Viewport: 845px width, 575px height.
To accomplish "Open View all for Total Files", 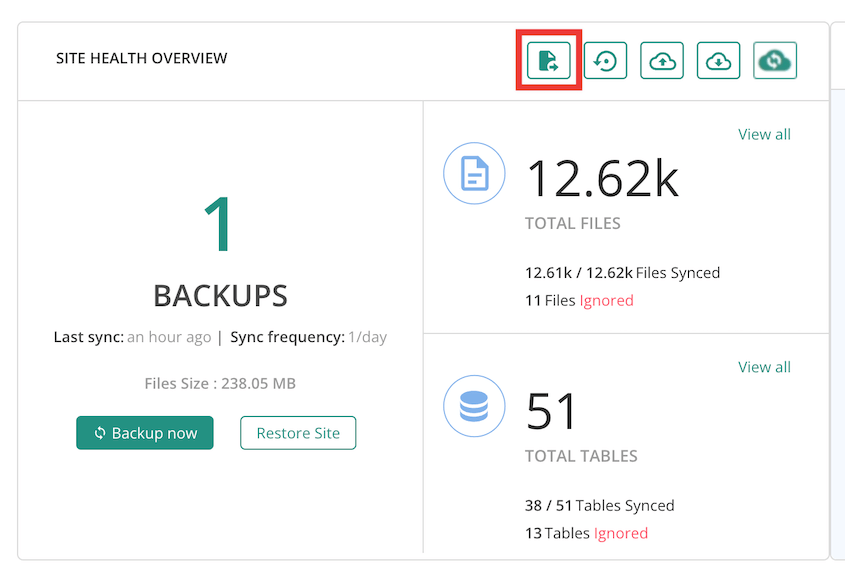I will pyautogui.click(x=764, y=134).
